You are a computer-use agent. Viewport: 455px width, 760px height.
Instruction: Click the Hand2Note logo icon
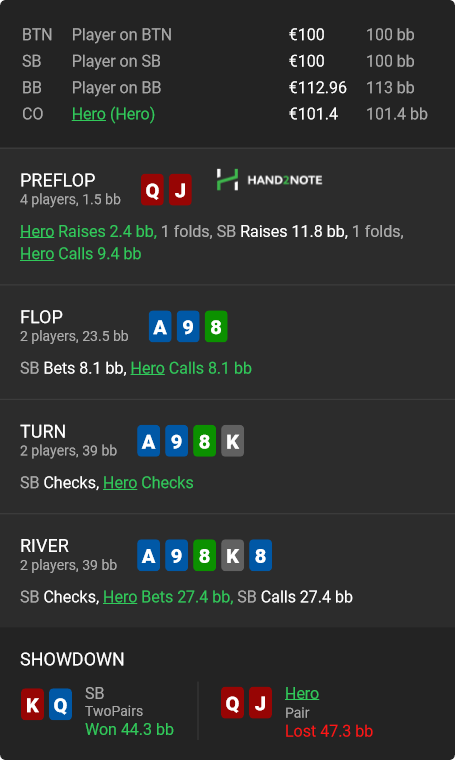point(227,180)
